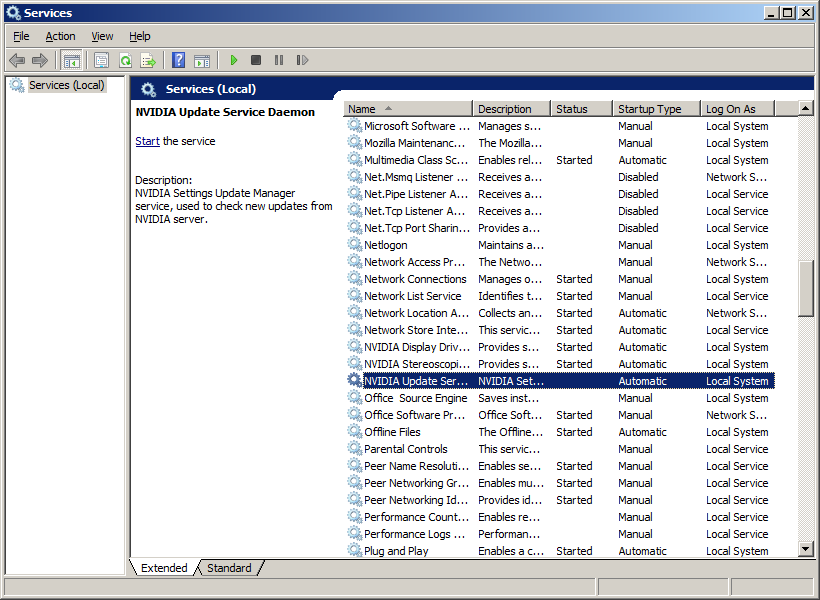Click NVIDIA Update row's Automatic startup type
The height and width of the screenshot is (600, 820).
click(x=642, y=381)
